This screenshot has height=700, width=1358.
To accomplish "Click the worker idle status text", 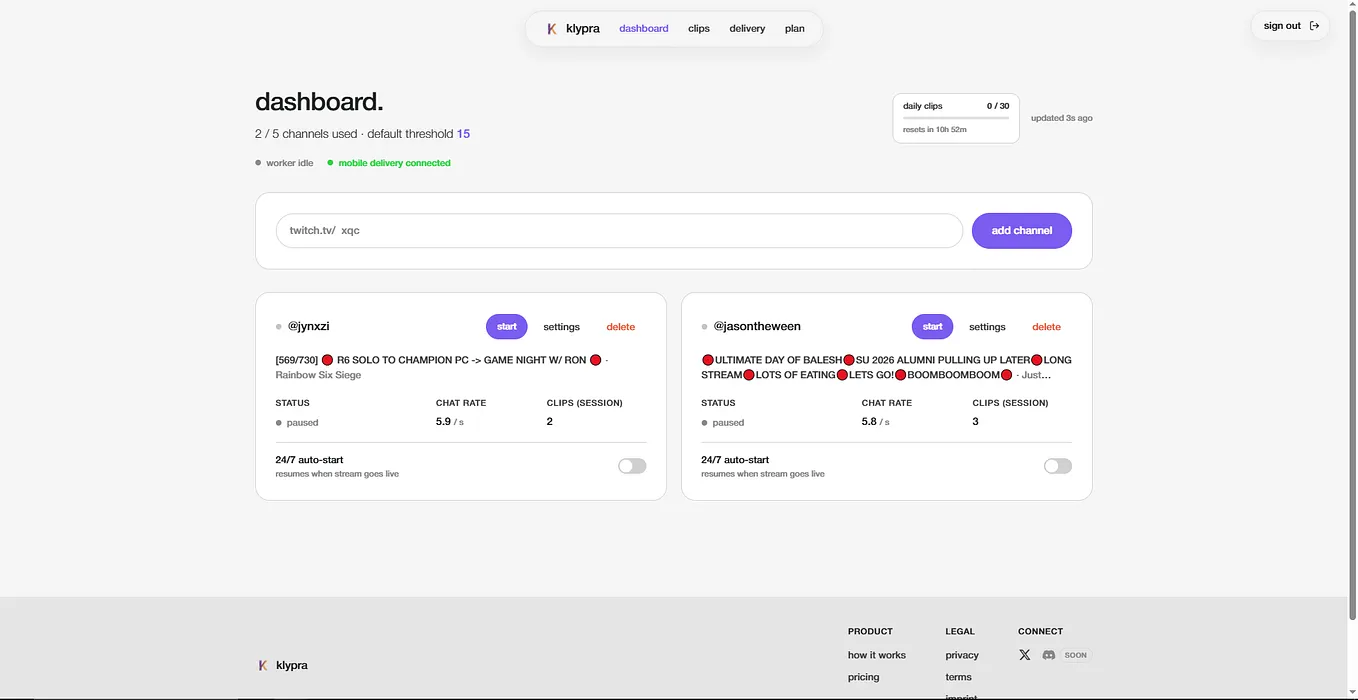I will pyautogui.click(x=290, y=163).
